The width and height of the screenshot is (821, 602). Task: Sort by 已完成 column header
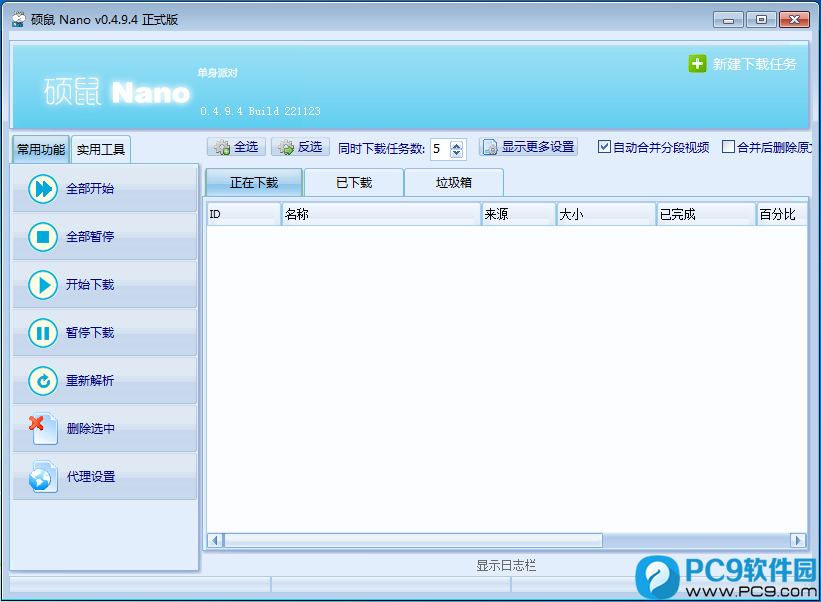click(x=706, y=214)
